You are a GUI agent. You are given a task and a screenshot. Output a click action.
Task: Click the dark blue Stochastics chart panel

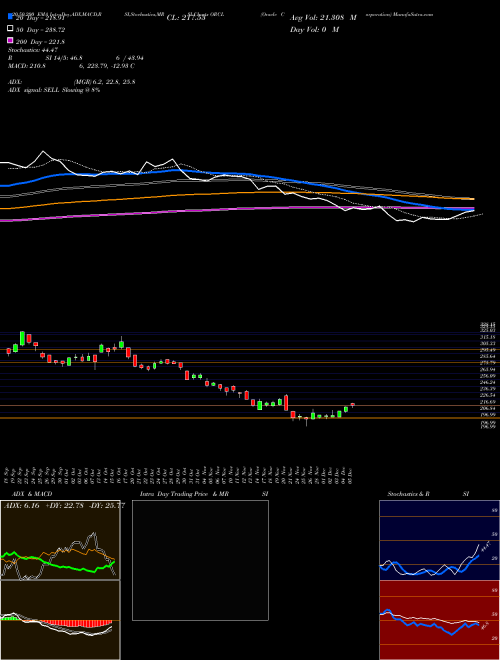pos(439,540)
